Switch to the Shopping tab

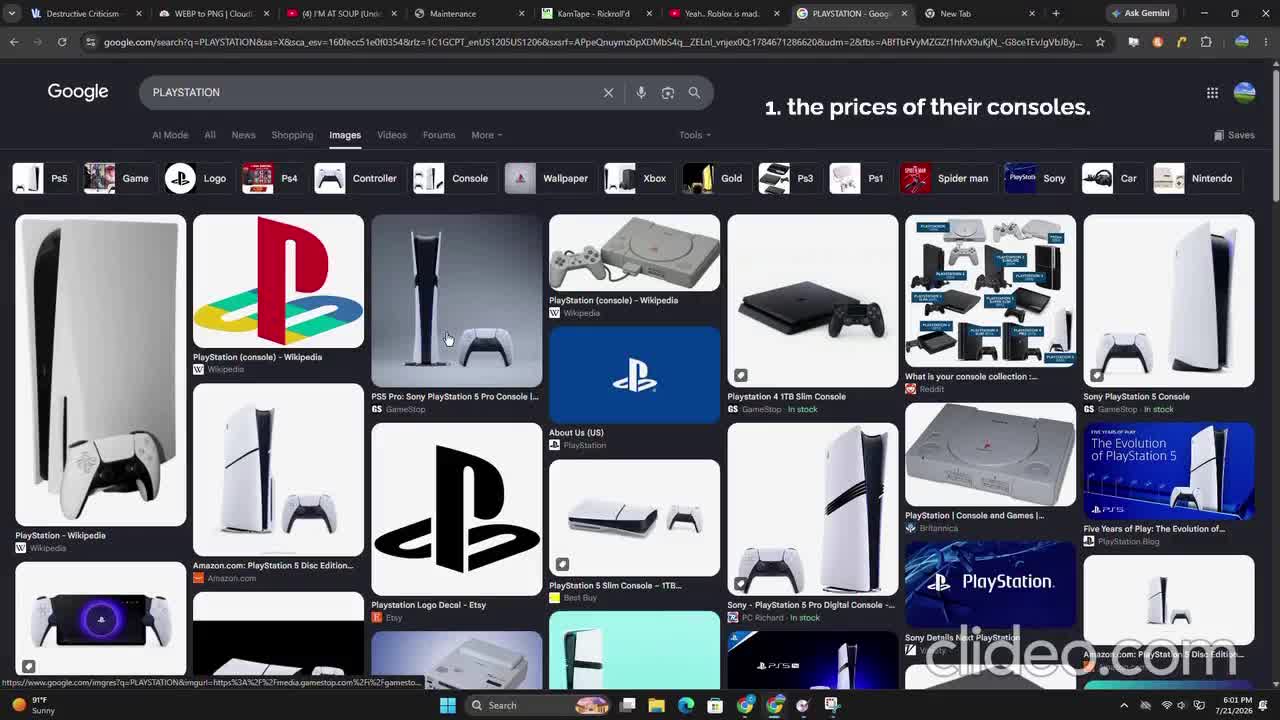click(x=292, y=135)
